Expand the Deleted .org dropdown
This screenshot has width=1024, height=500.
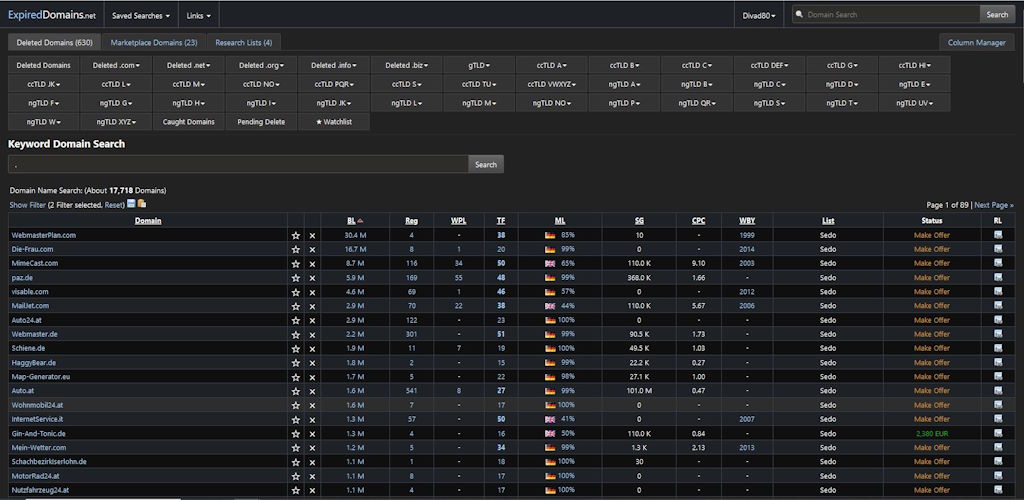261,65
